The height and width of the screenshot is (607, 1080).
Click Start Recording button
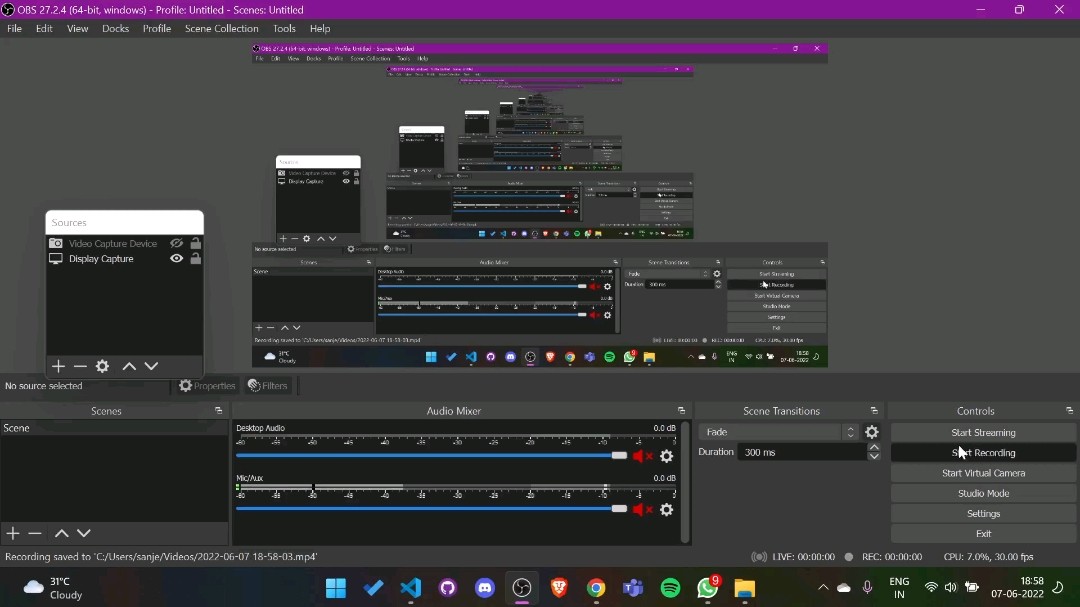(983, 453)
